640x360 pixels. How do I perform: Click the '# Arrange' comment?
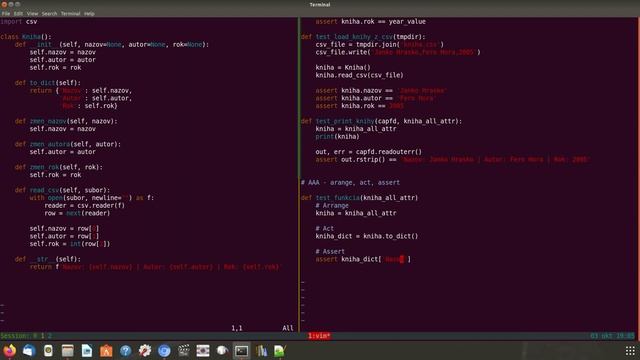point(332,205)
